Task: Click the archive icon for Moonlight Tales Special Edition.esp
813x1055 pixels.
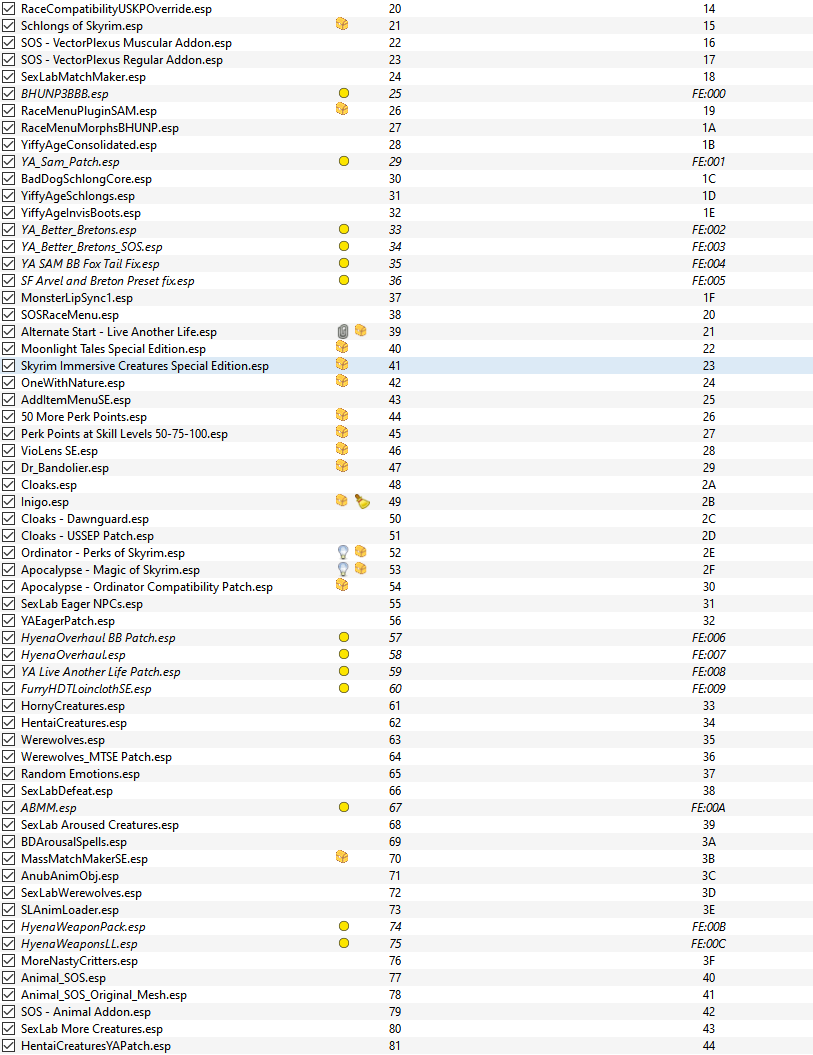Action: [342, 348]
